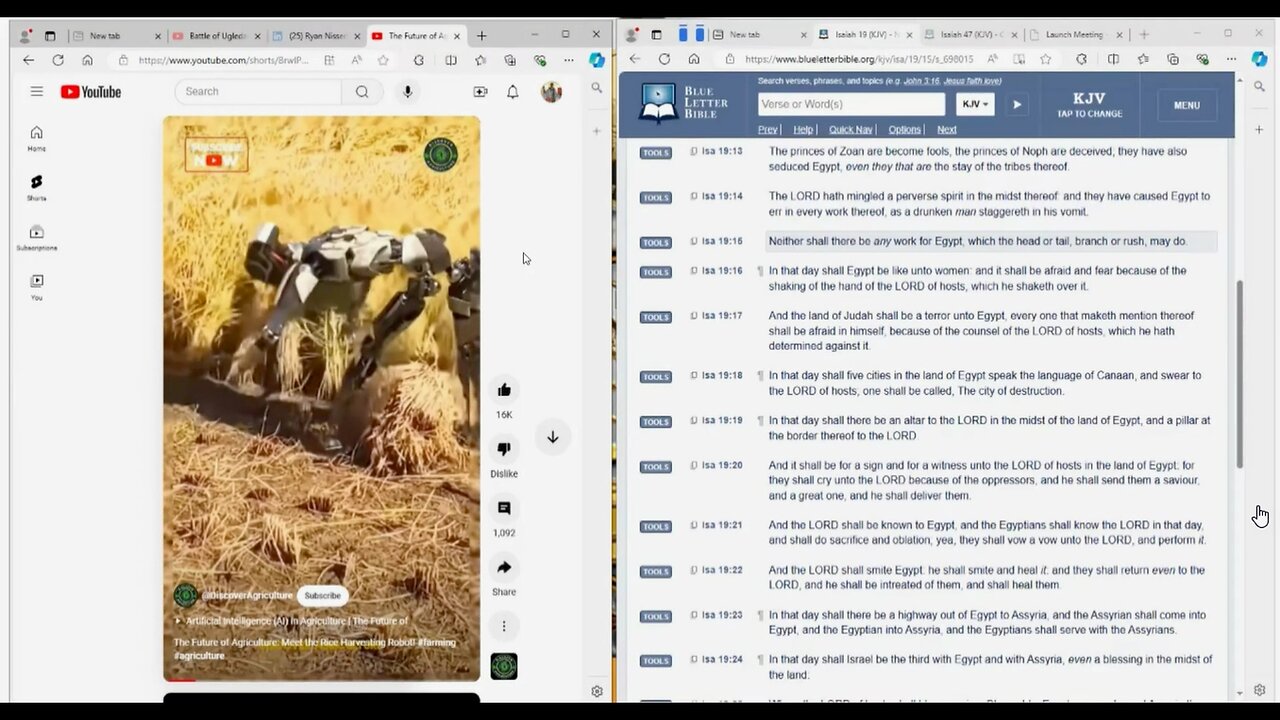Go to YouTube Home in sidebar
This screenshot has height=720, width=1280.
pyautogui.click(x=36, y=138)
